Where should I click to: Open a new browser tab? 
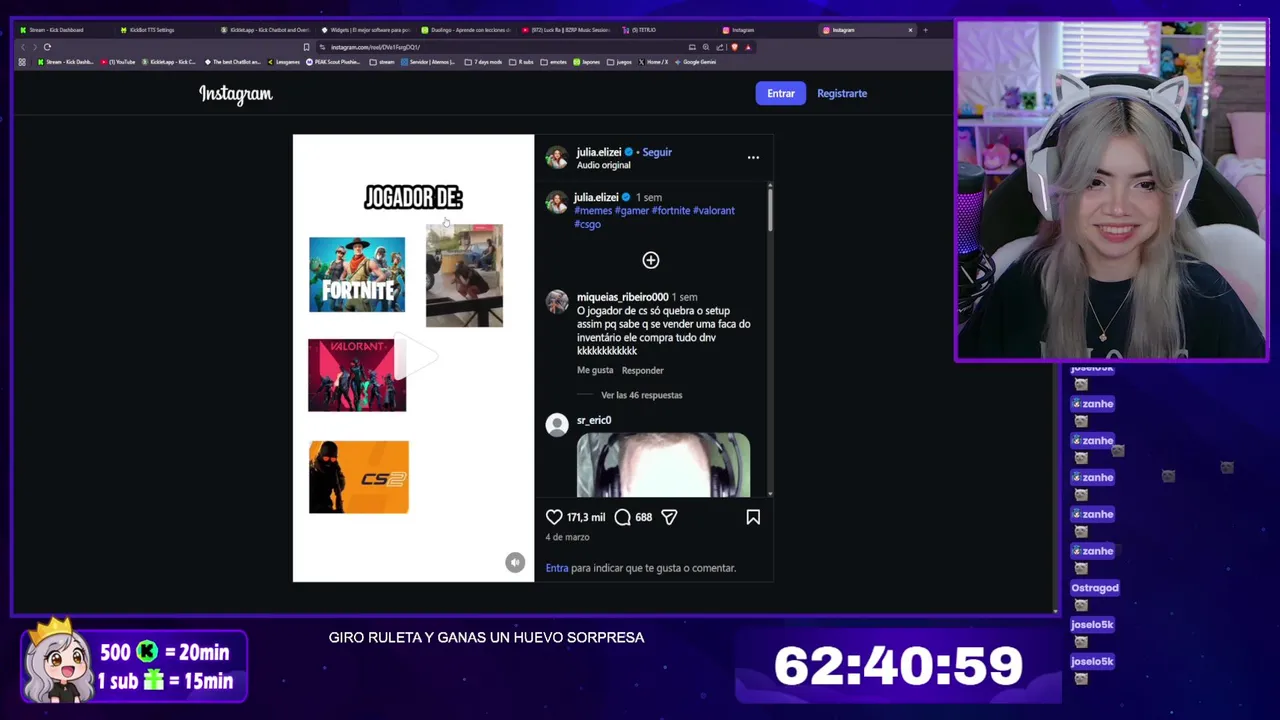[925, 30]
